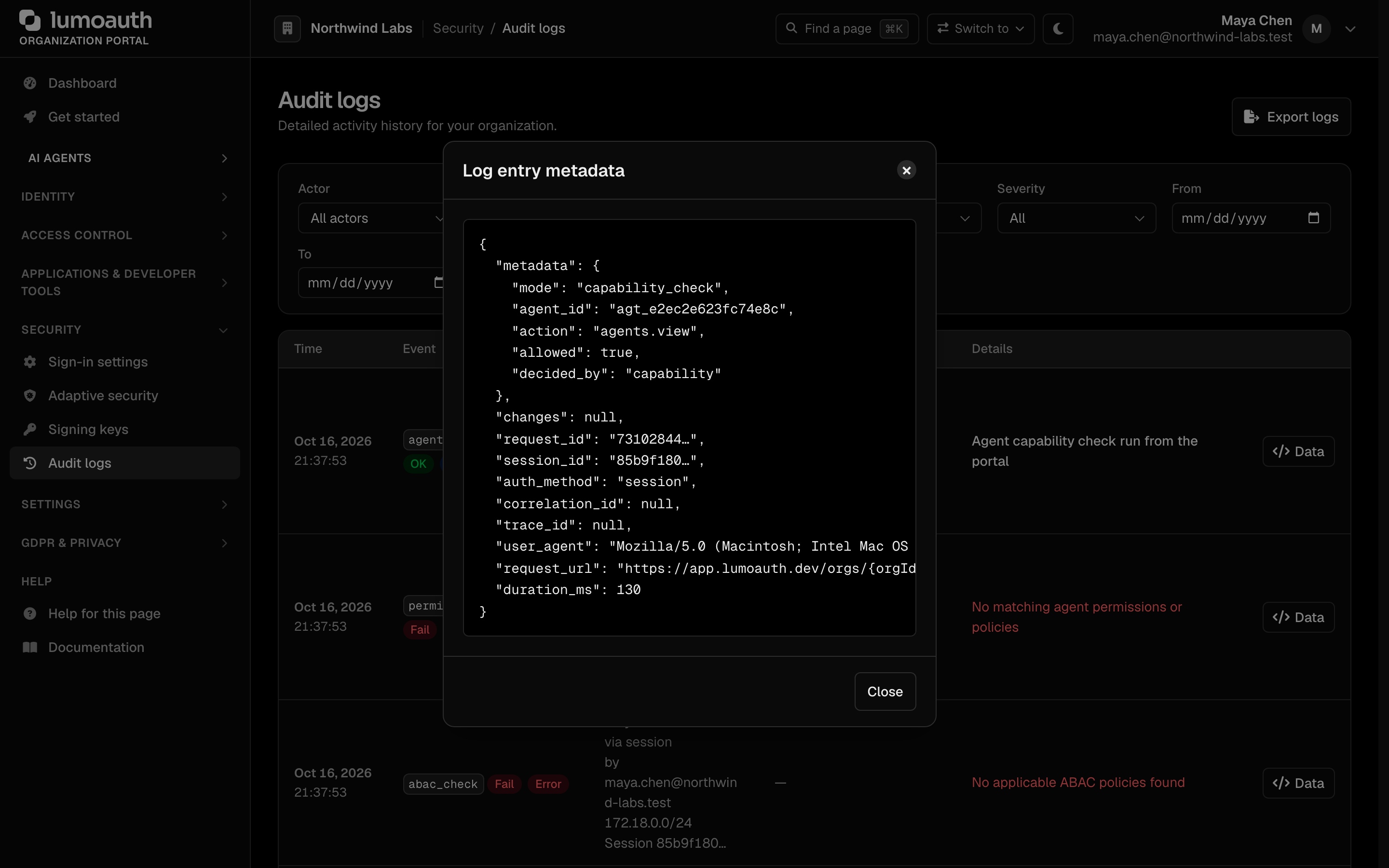Click the abac_check event tag
The width and height of the screenshot is (1389, 868).
tap(443, 784)
